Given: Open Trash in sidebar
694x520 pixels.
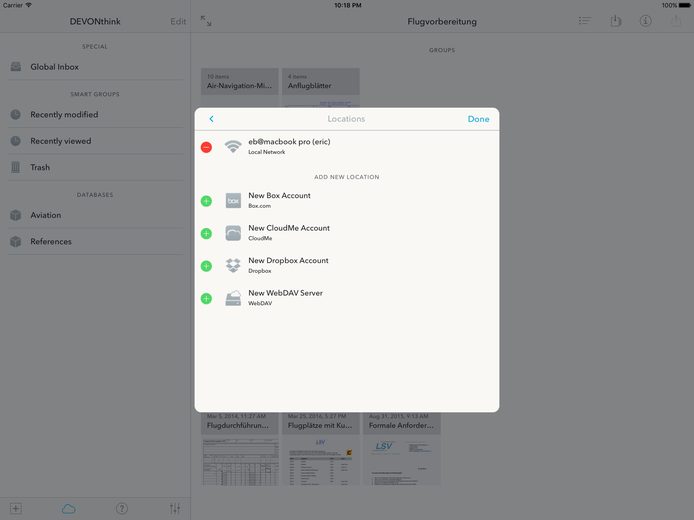Looking at the screenshot, I should click(95, 167).
